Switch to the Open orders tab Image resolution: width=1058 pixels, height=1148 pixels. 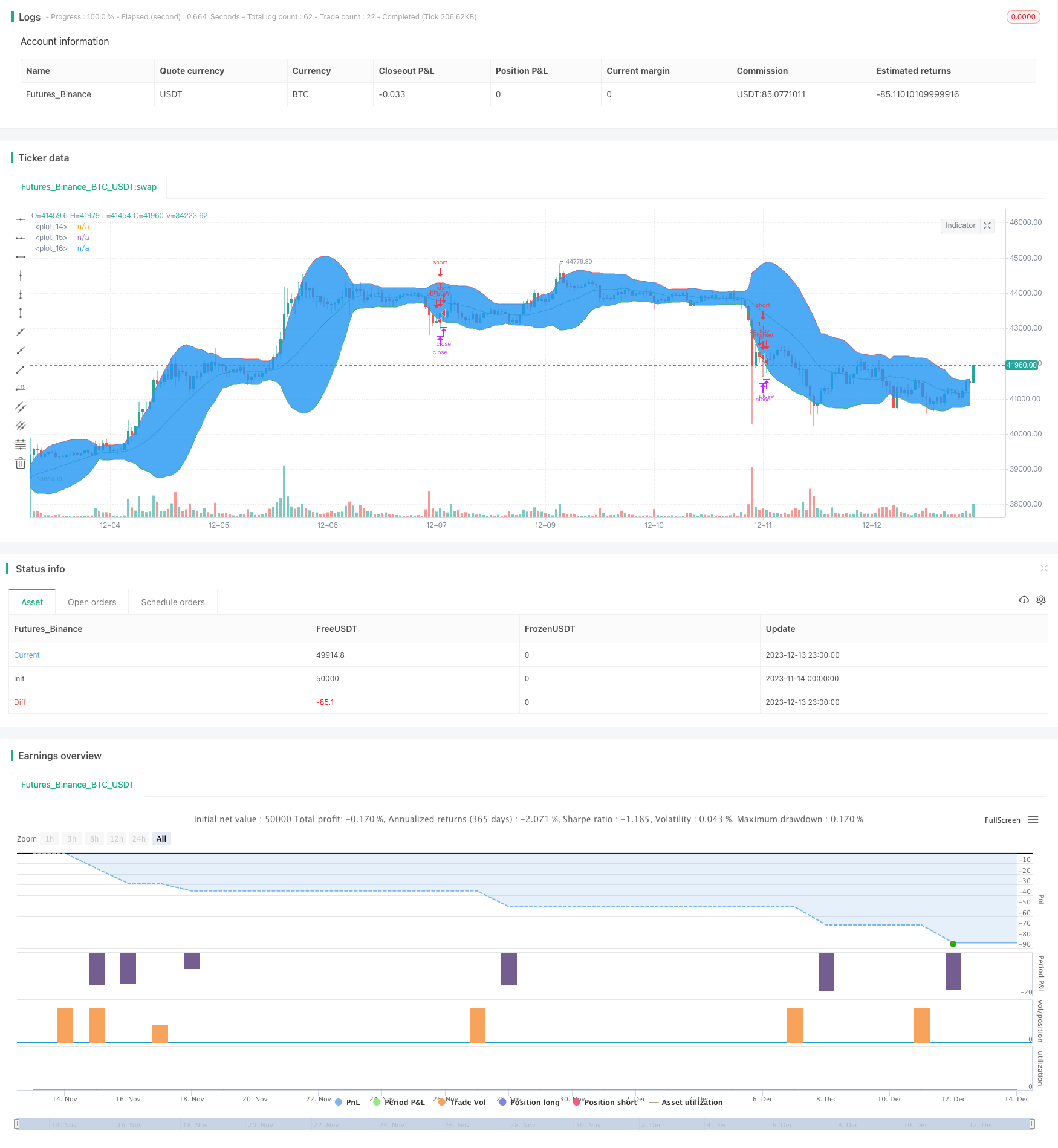(x=92, y=602)
